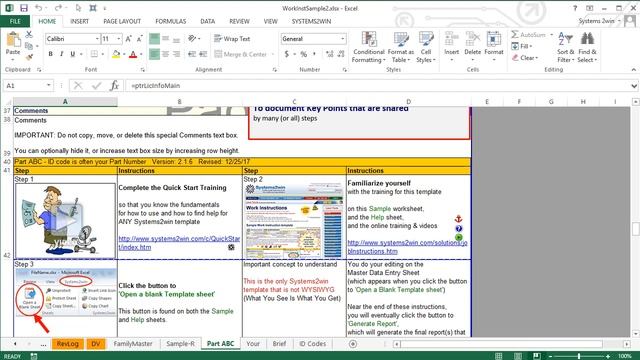
Task: Switch to the ID Codes sheet tab
Action: (x=313, y=344)
